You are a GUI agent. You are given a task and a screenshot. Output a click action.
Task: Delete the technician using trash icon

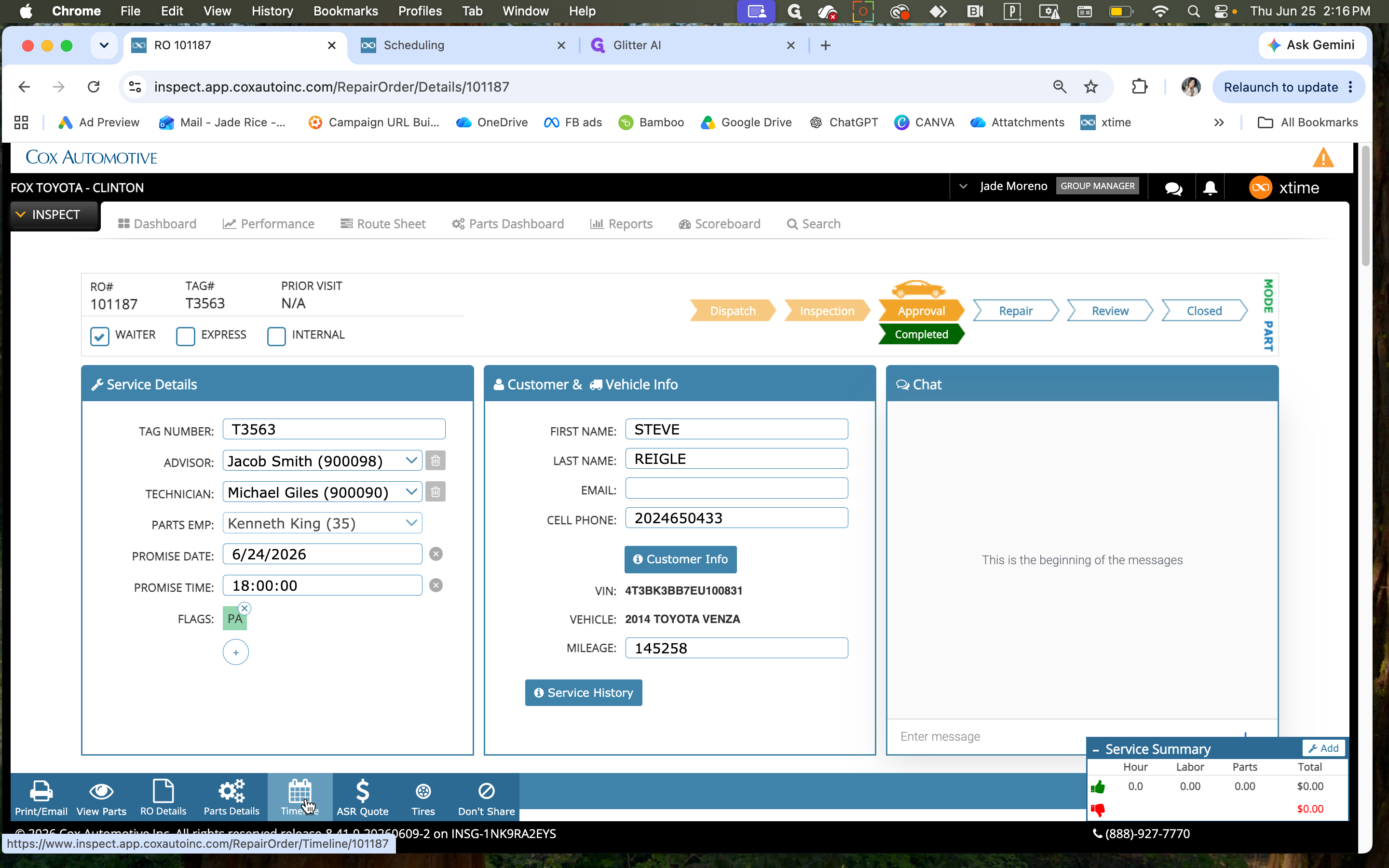click(x=436, y=492)
